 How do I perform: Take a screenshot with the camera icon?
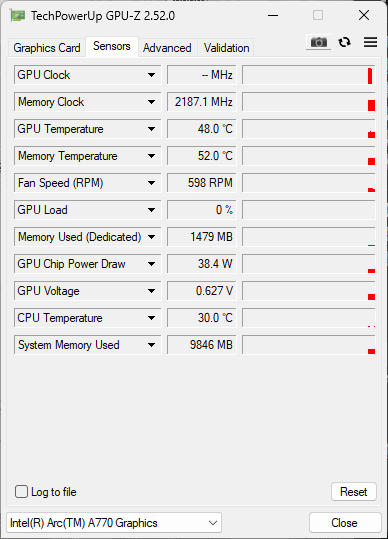click(319, 42)
